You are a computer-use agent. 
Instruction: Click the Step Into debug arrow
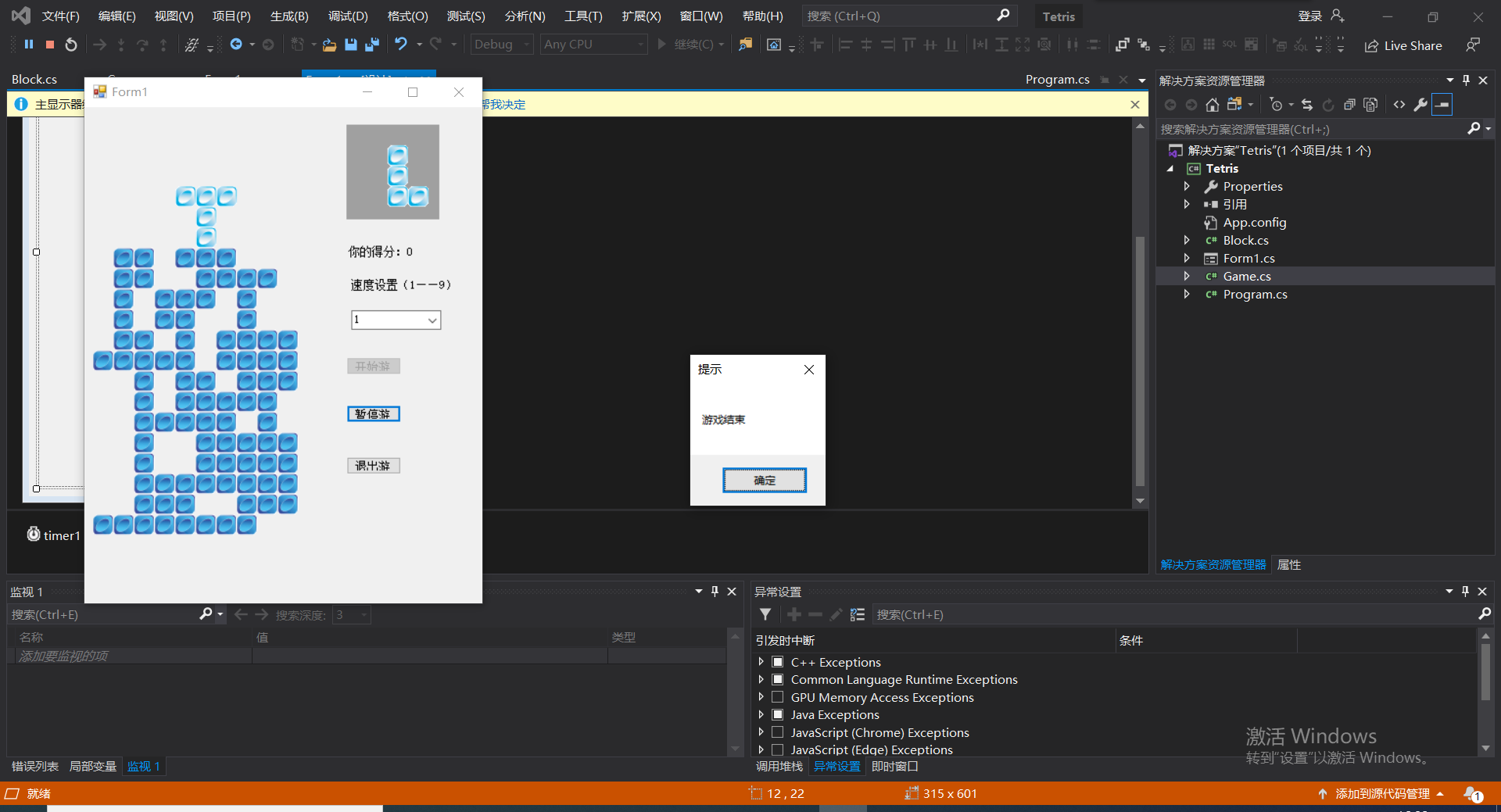121,45
